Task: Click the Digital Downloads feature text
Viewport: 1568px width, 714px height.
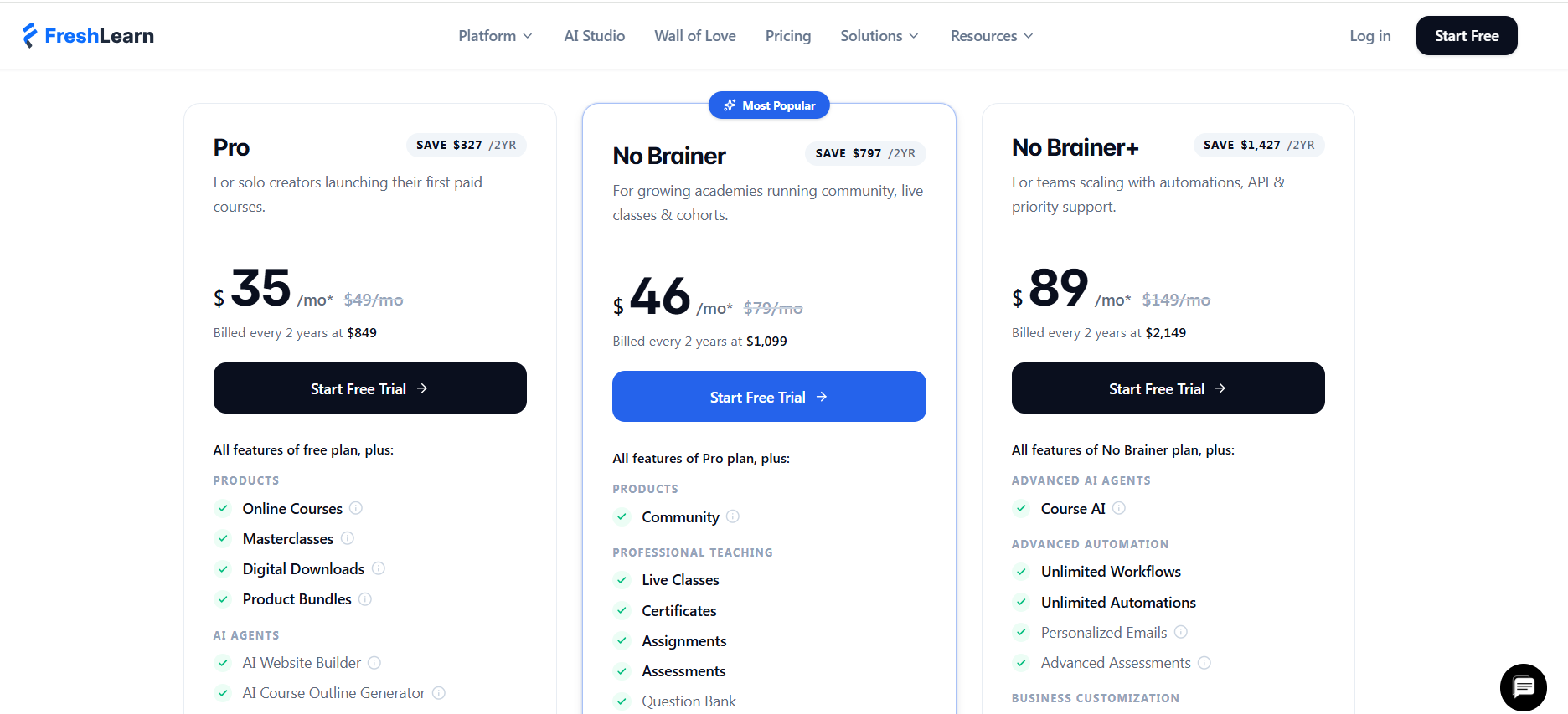Action: point(303,569)
